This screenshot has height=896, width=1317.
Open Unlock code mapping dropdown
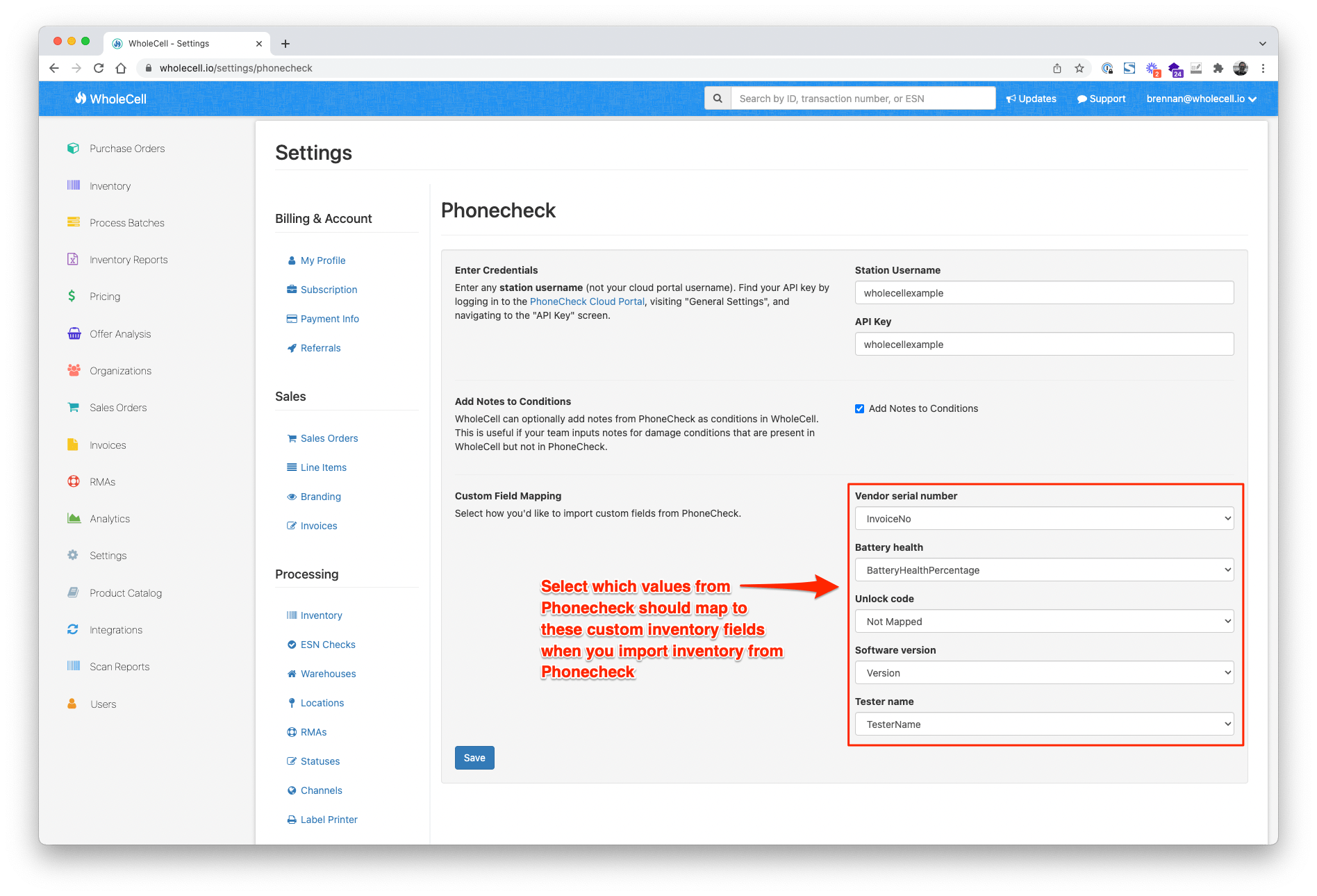pyautogui.click(x=1044, y=621)
